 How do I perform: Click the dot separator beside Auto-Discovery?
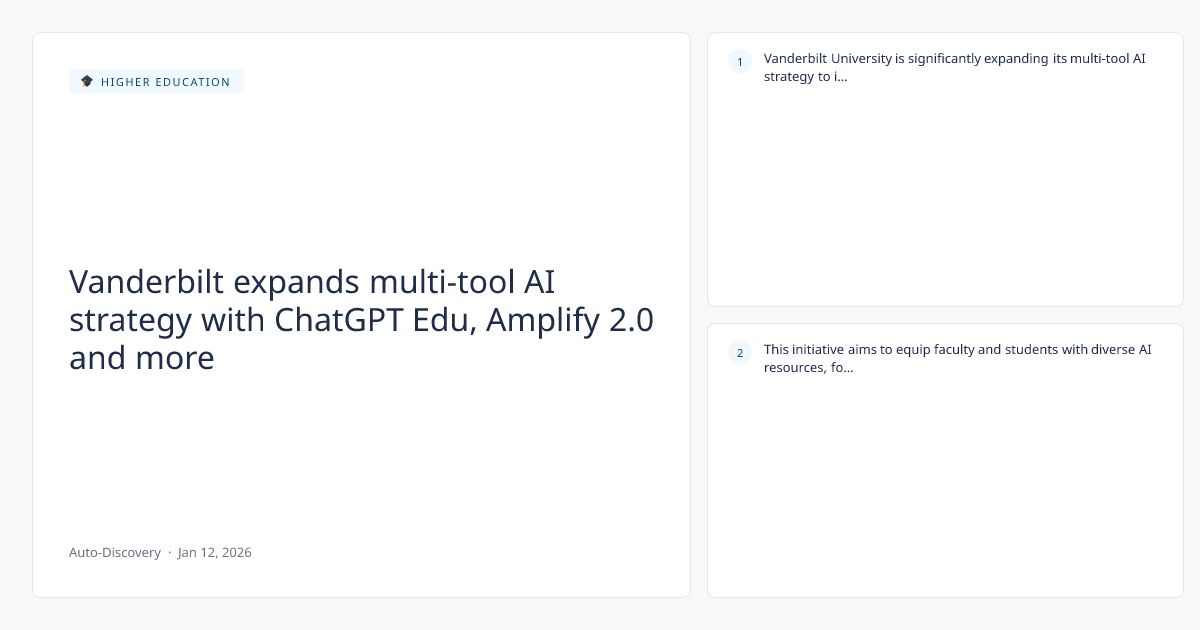click(x=169, y=552)
